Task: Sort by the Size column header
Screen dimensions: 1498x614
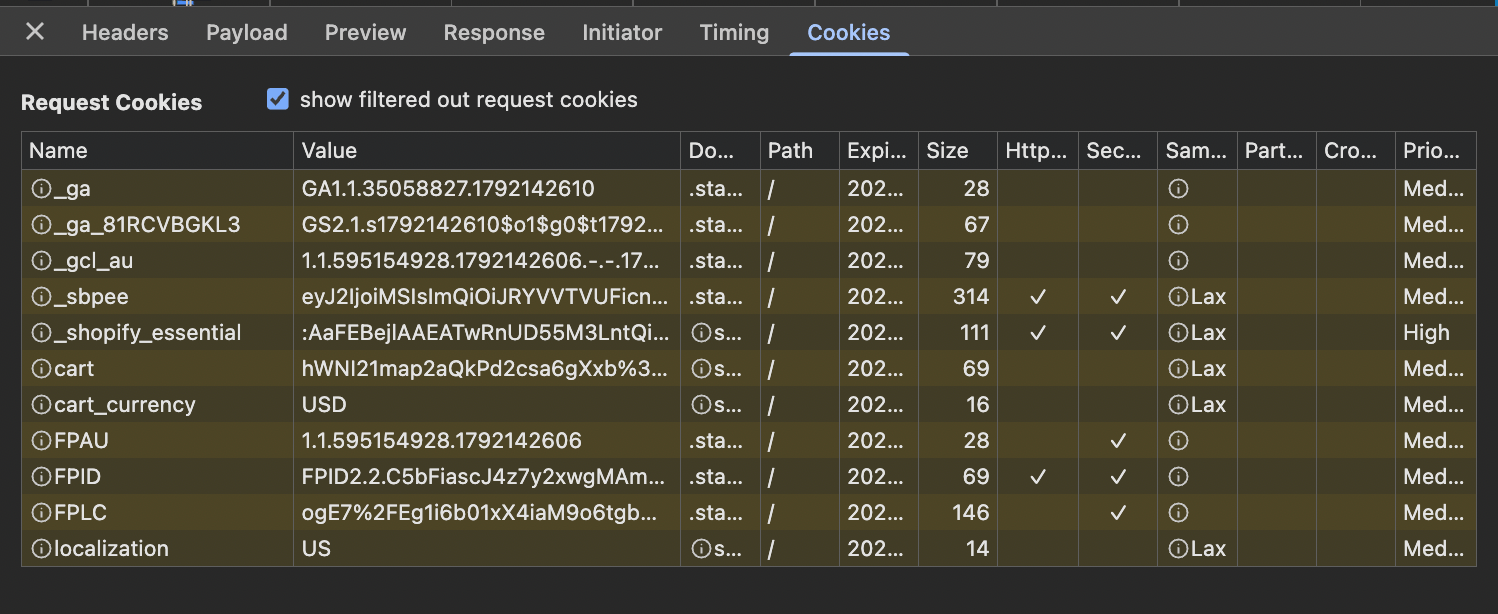Action: tap(958, 151)
